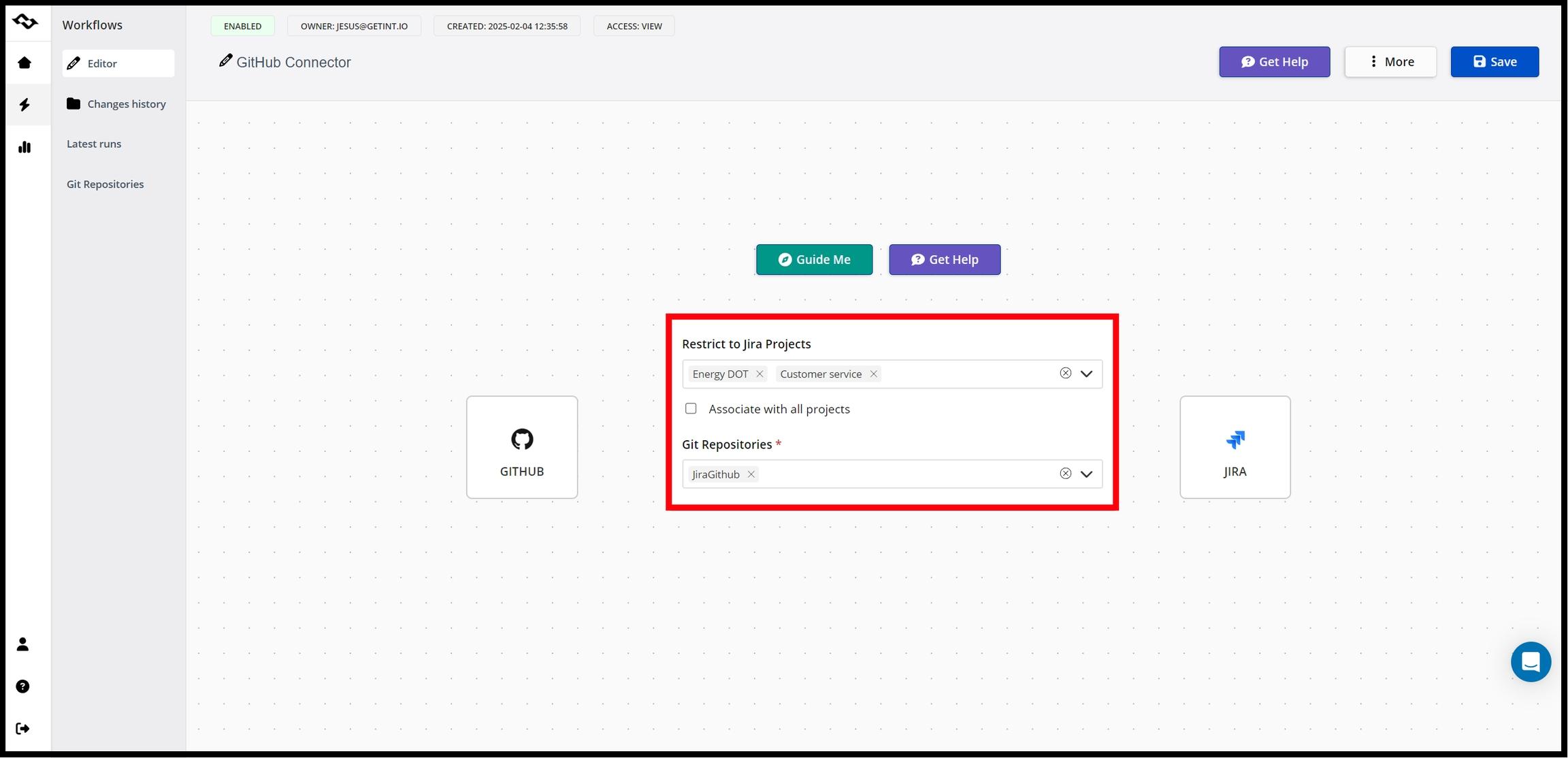This screenshot has width=1568, height=758.
Task: Click the green Guide Me button
Action: point(814,260)
